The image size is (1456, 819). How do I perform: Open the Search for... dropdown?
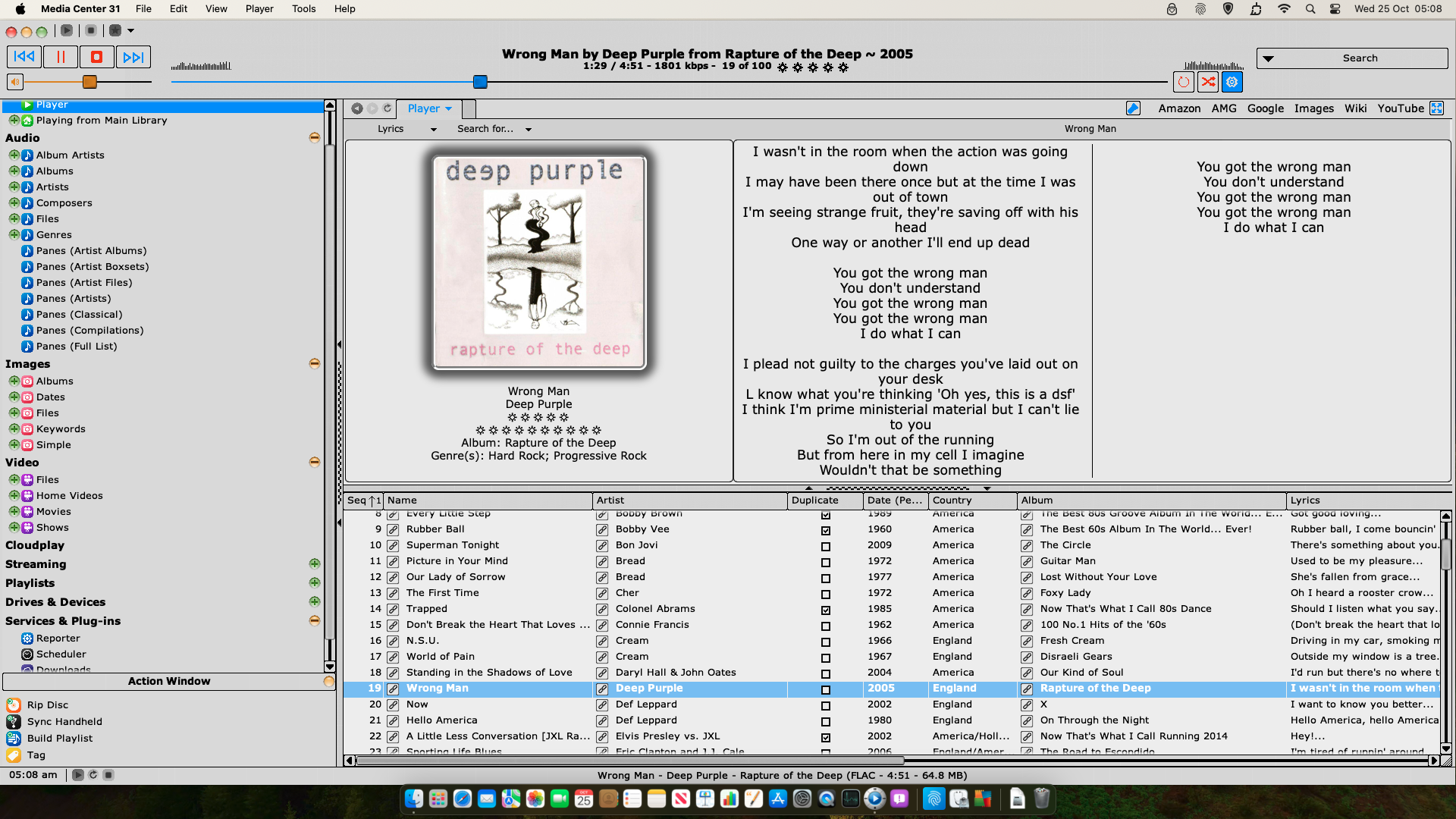pos(494,129)
